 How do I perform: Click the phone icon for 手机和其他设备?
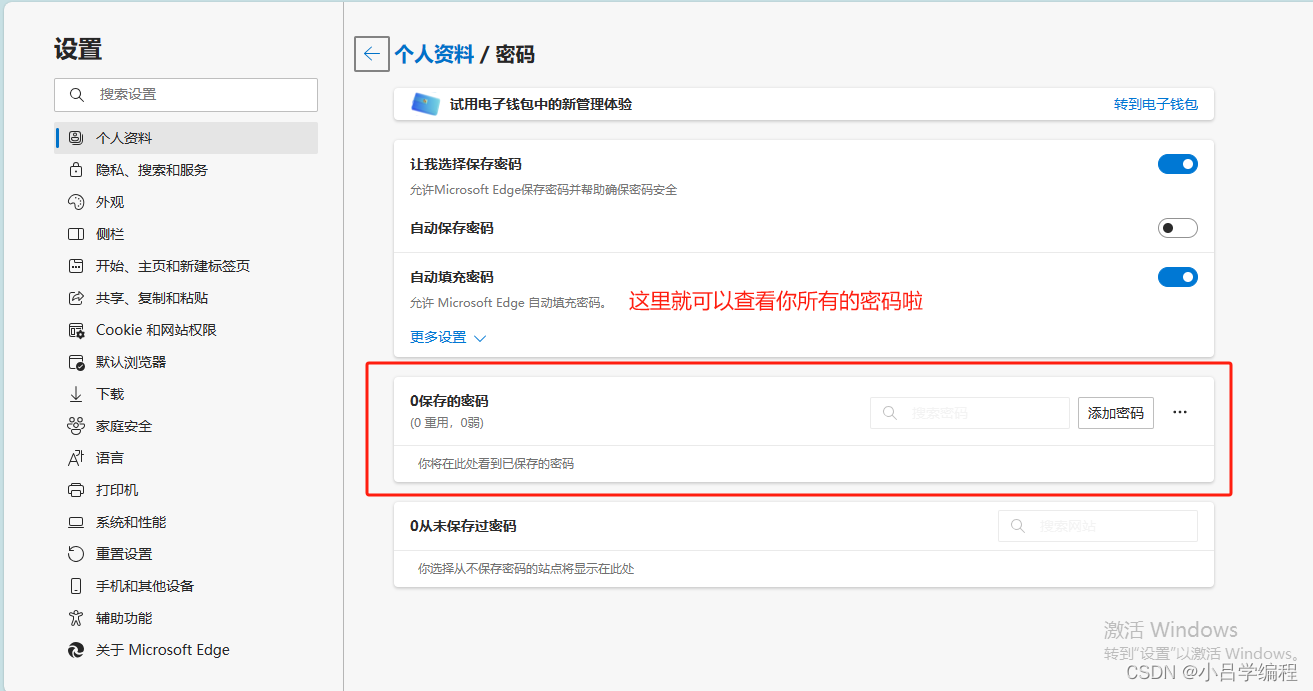(76, 586)
